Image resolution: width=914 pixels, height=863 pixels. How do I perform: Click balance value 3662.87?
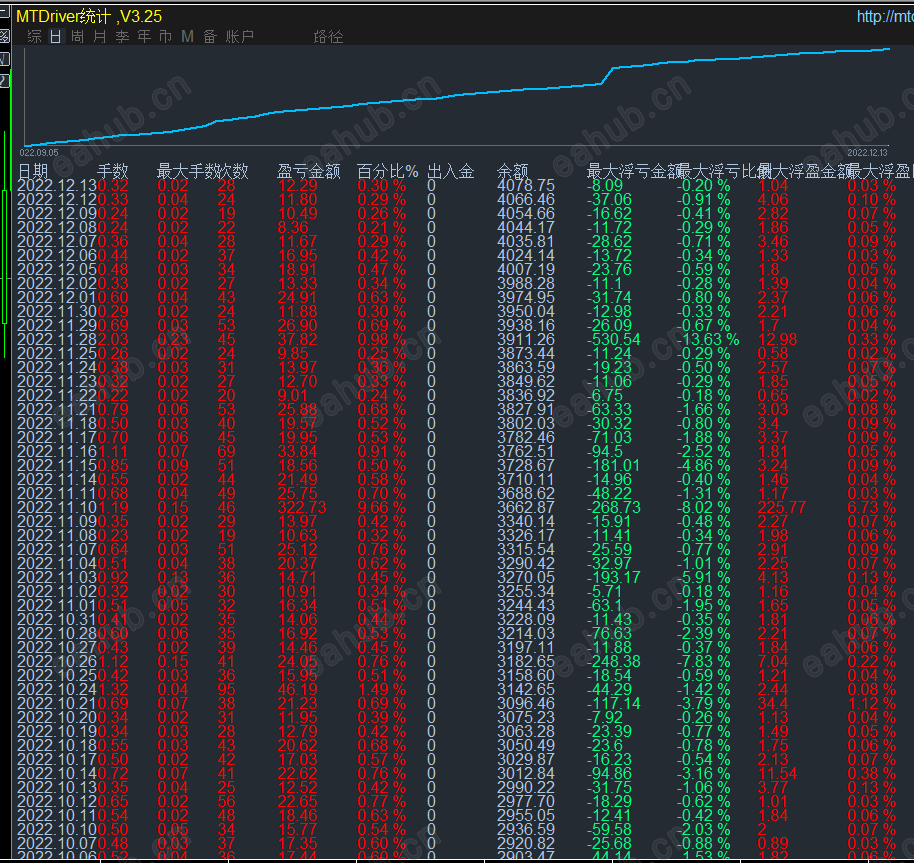(526, 508)
